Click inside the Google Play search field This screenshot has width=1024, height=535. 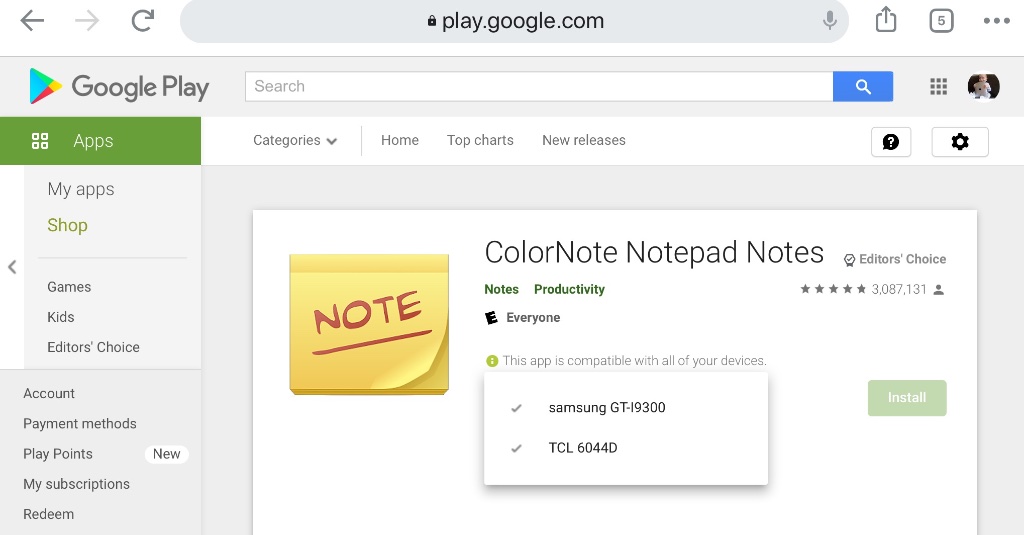pyautogui.click(x=539, y=86)
